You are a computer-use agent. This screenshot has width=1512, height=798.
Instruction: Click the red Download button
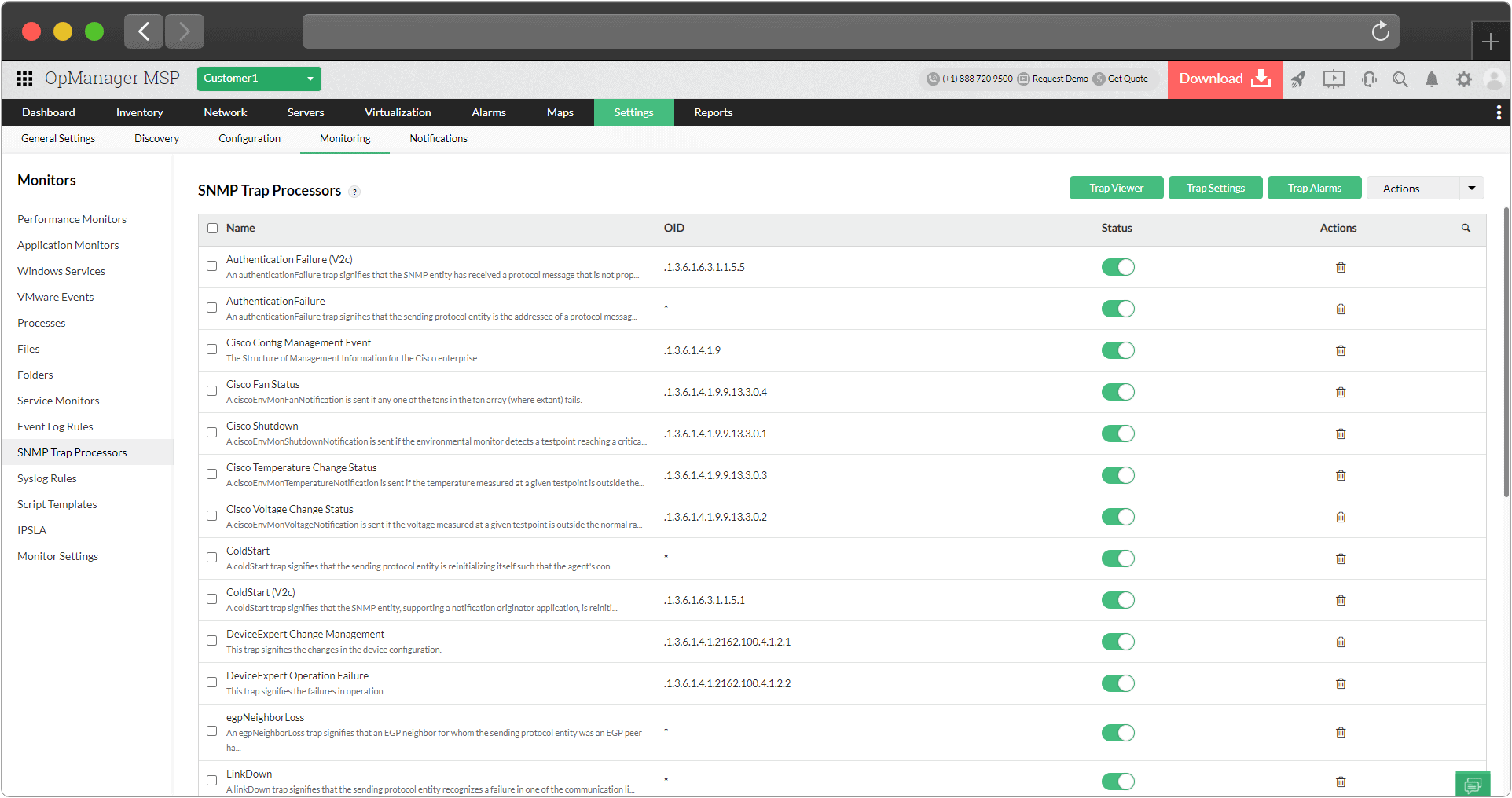point(1224,79)
